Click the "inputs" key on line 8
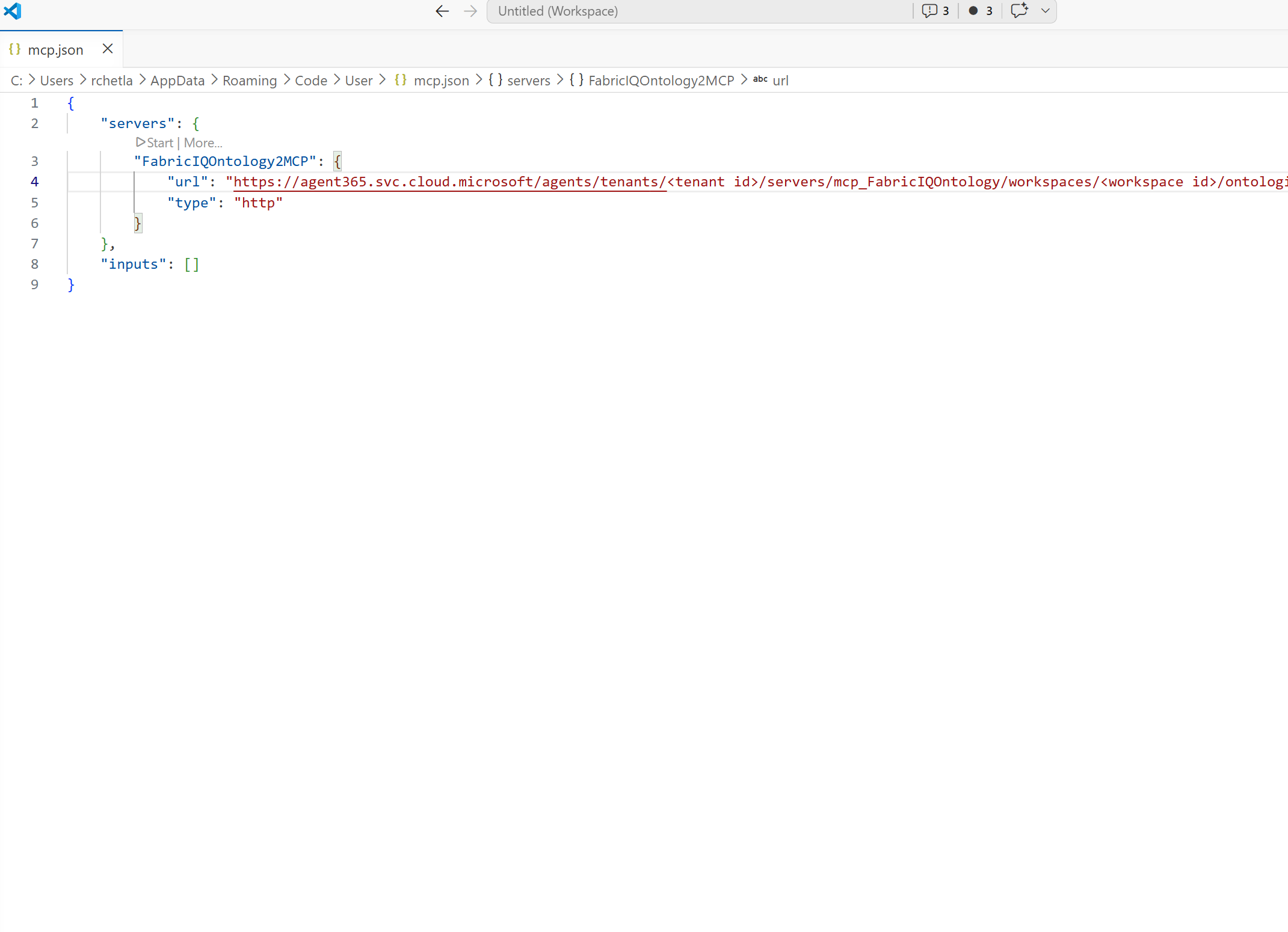 (134, 264)
